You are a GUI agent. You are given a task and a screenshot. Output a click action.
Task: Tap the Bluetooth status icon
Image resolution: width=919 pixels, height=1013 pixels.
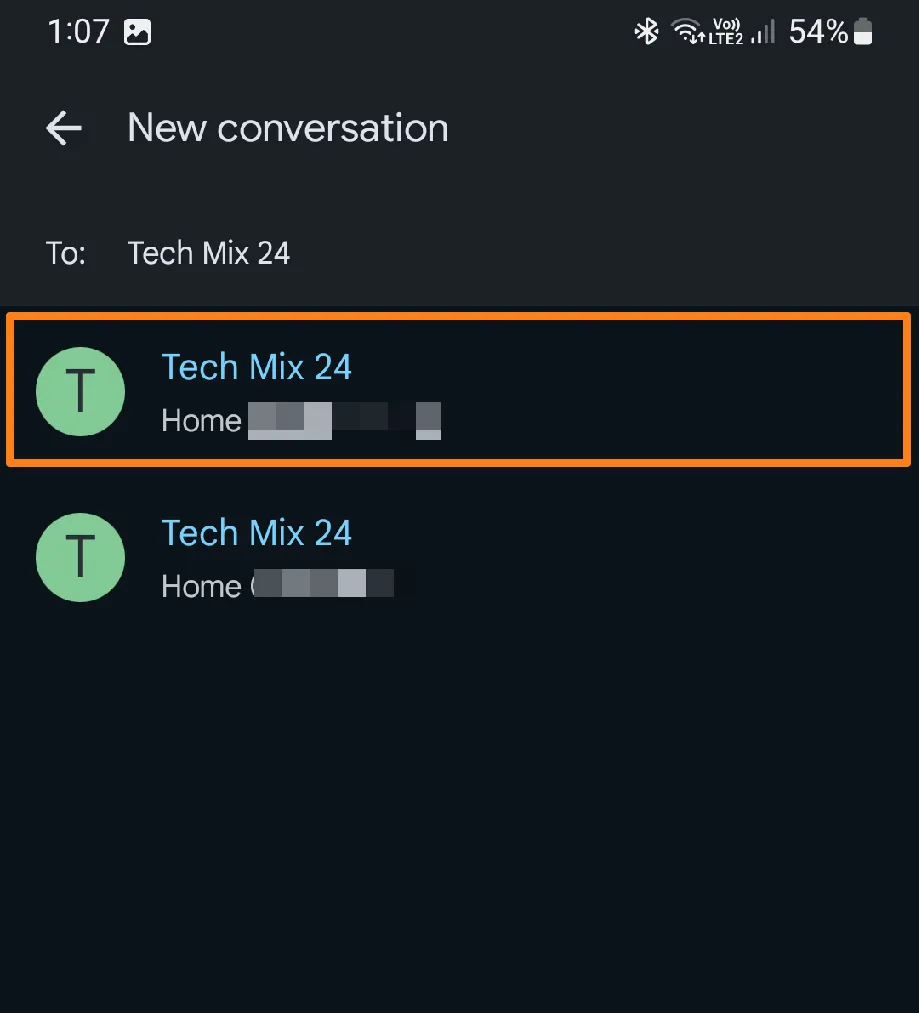646,32
